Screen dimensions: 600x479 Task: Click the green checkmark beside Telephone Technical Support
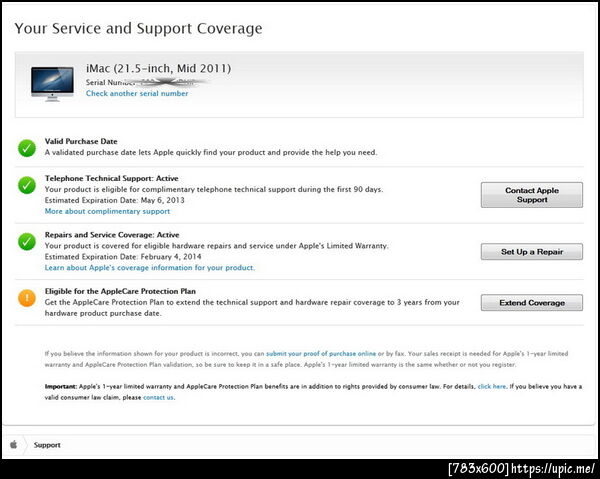[x=27, y=185]
